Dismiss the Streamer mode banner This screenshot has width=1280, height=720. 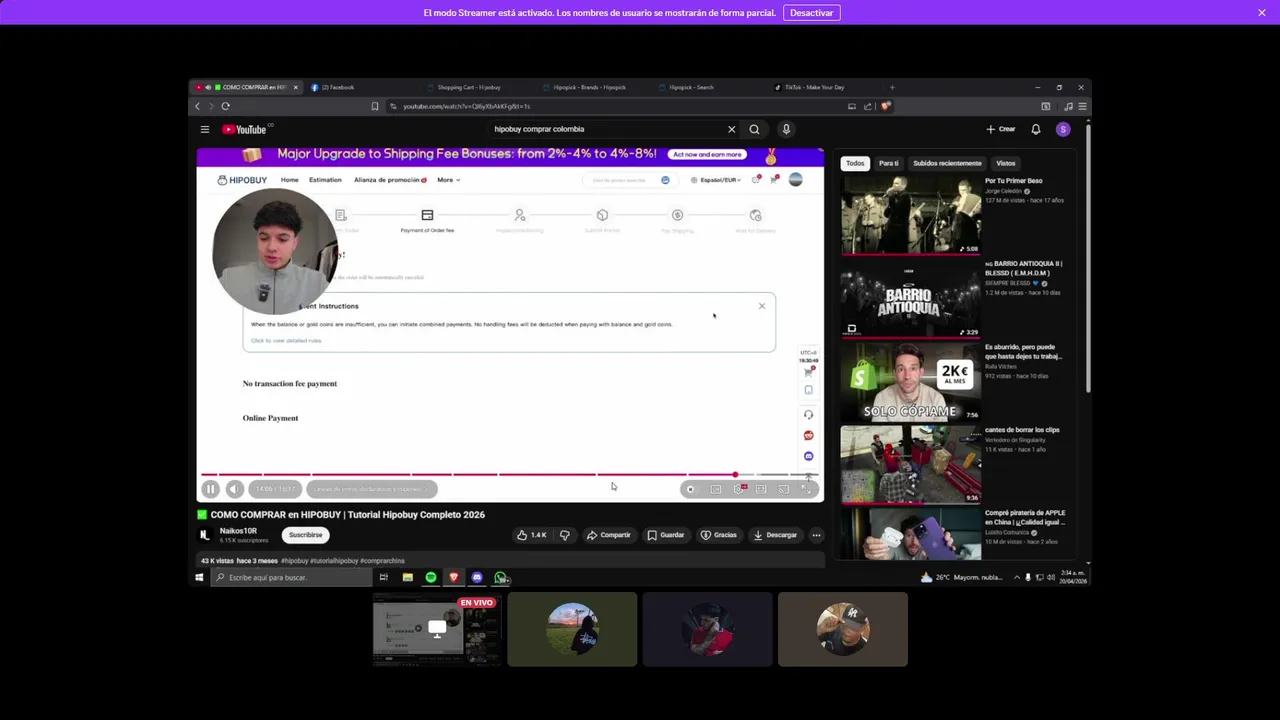click(x=1262, y=13)
